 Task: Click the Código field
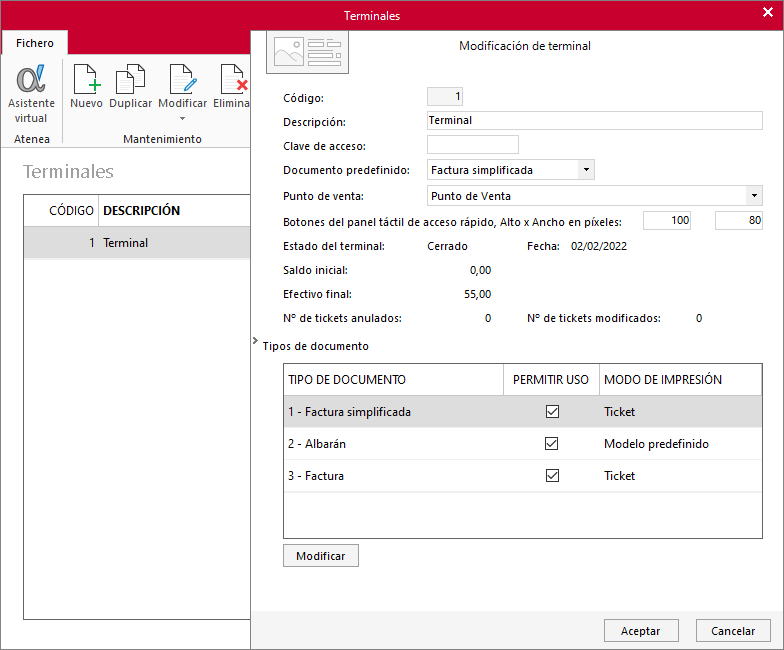coord(444,96)
